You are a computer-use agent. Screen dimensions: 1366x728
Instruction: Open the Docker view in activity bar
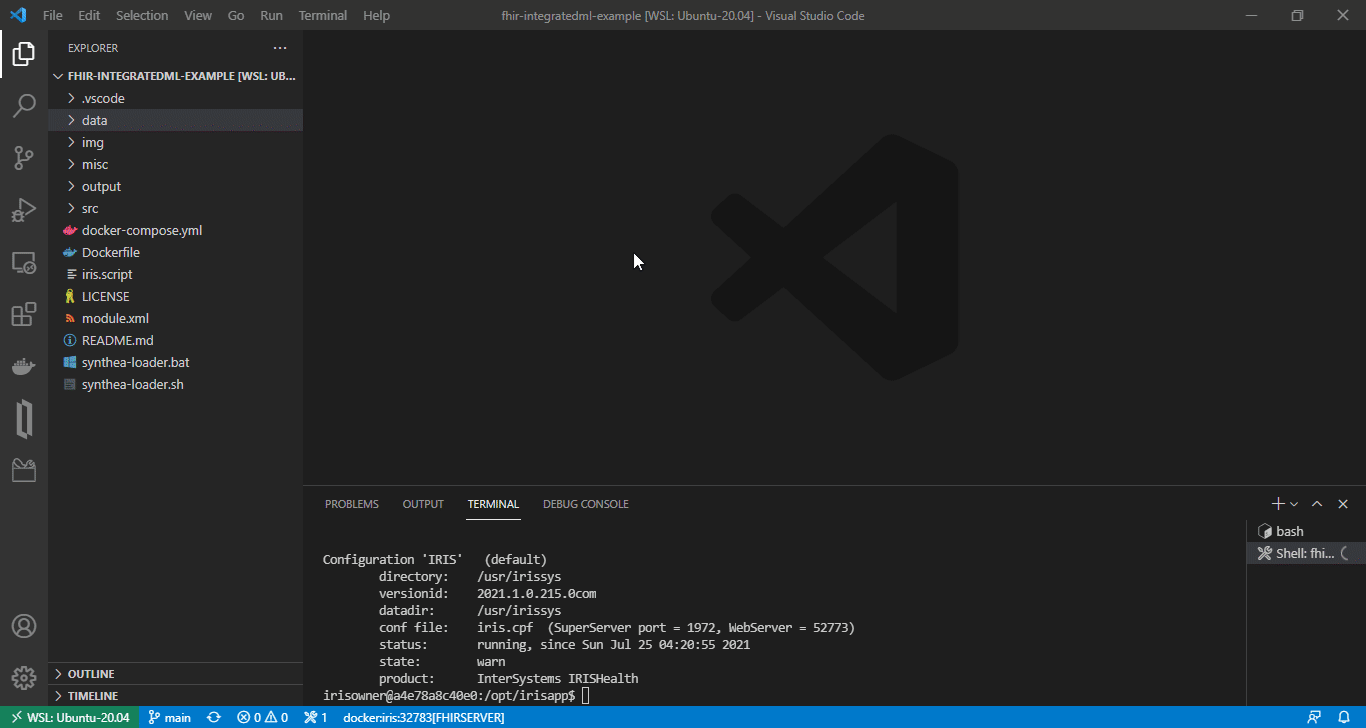click(24, 367)
